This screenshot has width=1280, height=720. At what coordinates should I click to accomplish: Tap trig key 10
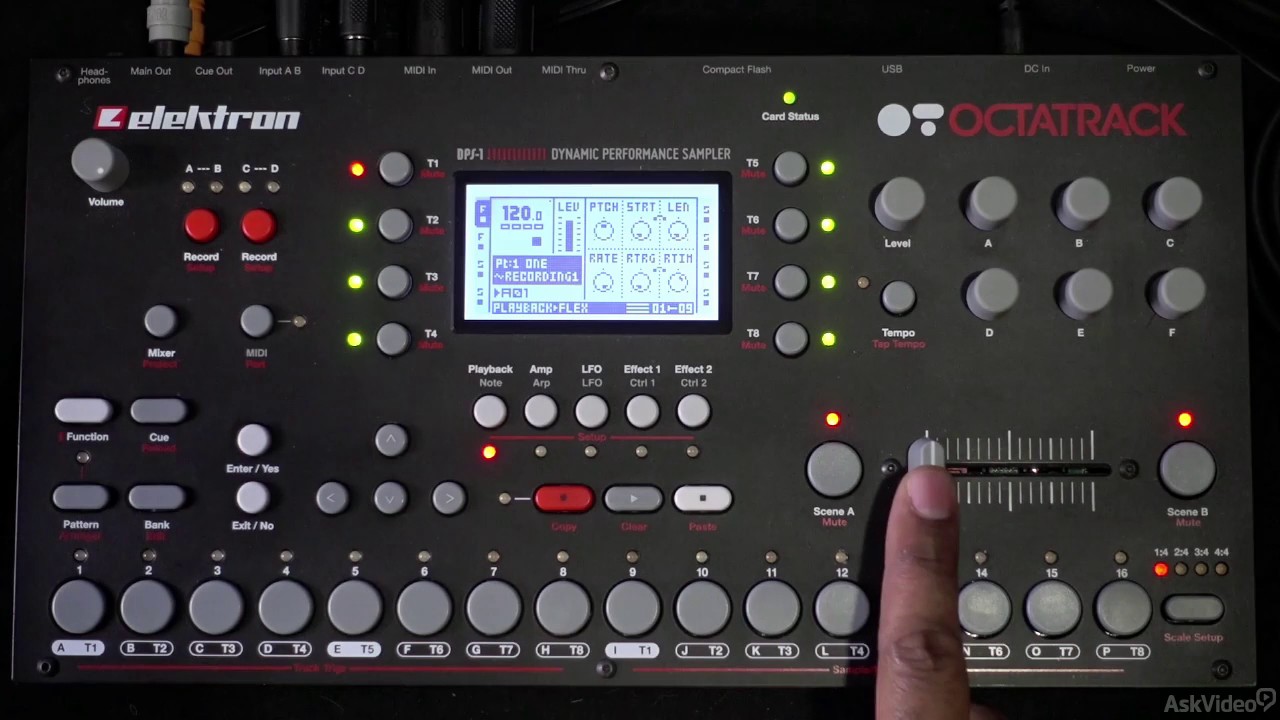click(702, 607)
